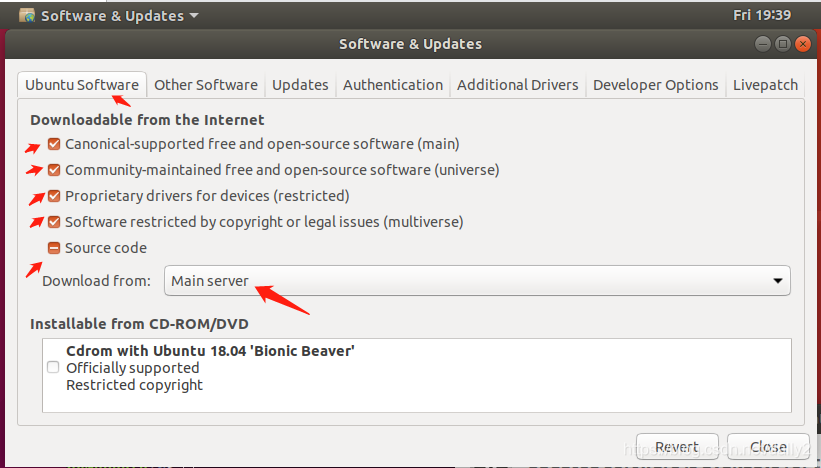Switch to the Livepatch tab
This screenshot has width=821, height=468.
765,85
